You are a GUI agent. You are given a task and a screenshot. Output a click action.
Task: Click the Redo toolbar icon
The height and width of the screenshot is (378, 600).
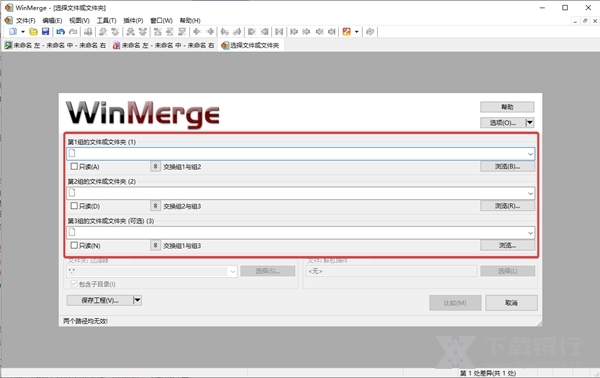tap(73, 32)
